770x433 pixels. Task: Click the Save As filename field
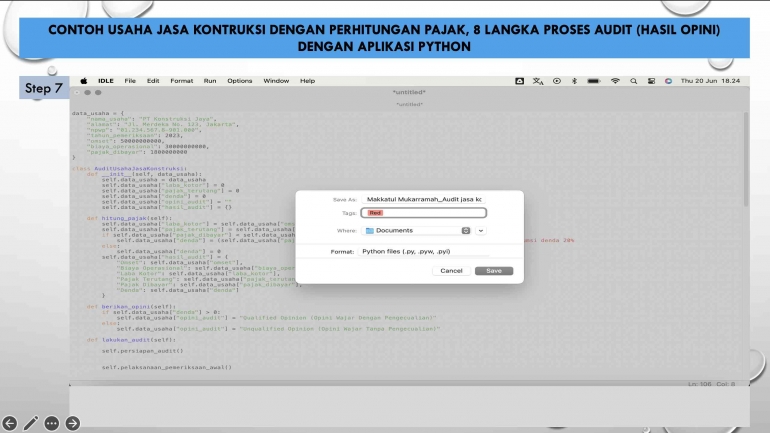(x=424, y=199)
